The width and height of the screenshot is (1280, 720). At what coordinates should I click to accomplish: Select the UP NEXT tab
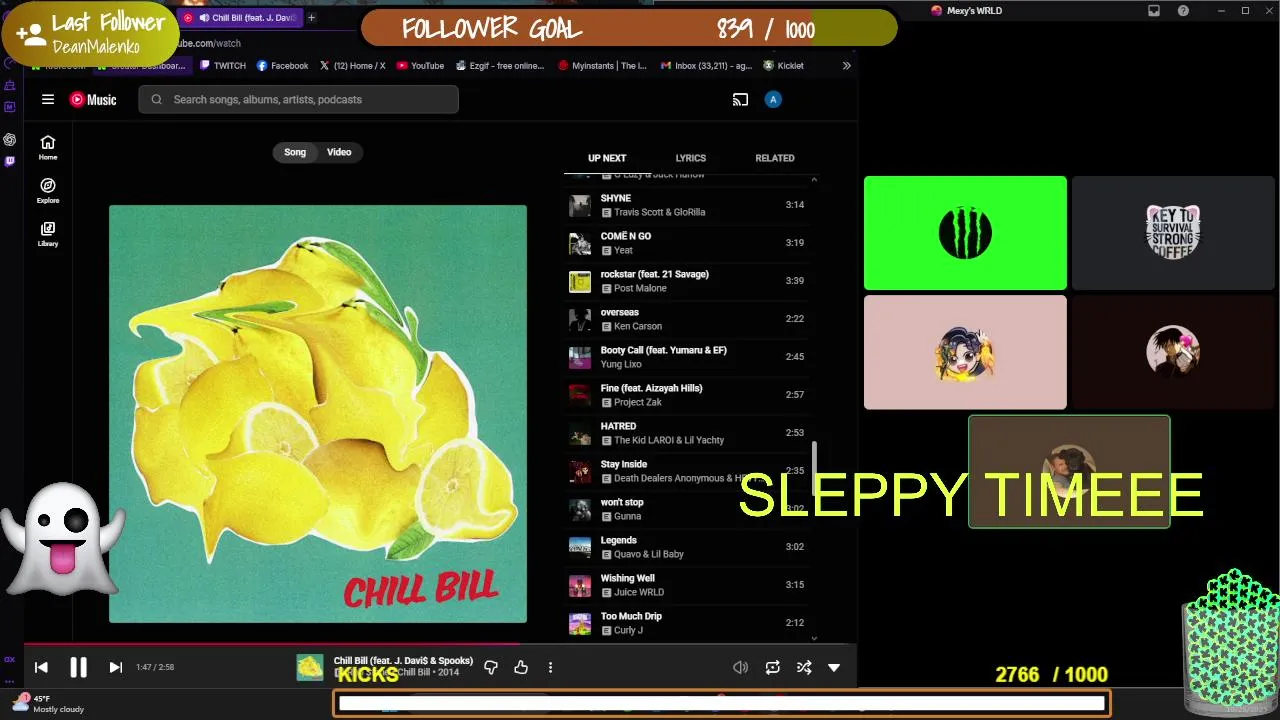tap(607, 158)
